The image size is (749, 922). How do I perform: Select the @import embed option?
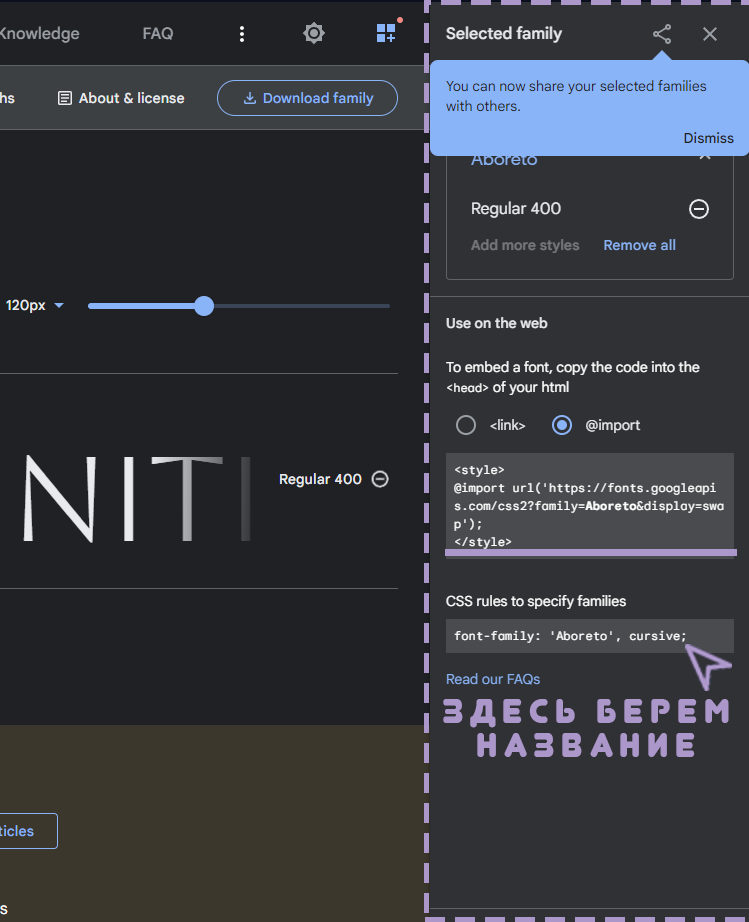click(x=562, y=425)
